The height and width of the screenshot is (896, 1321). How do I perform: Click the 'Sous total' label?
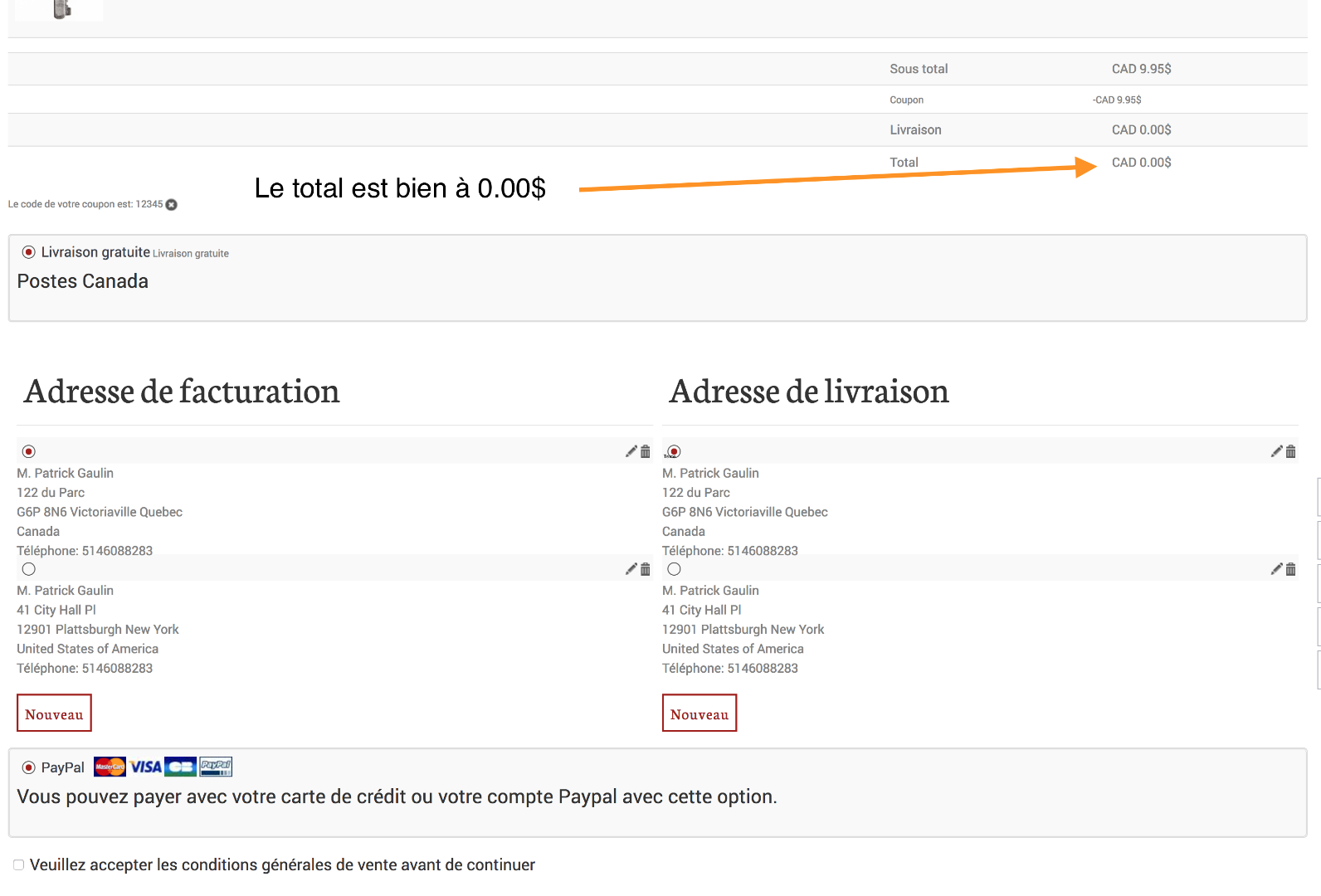coord(919,69)
